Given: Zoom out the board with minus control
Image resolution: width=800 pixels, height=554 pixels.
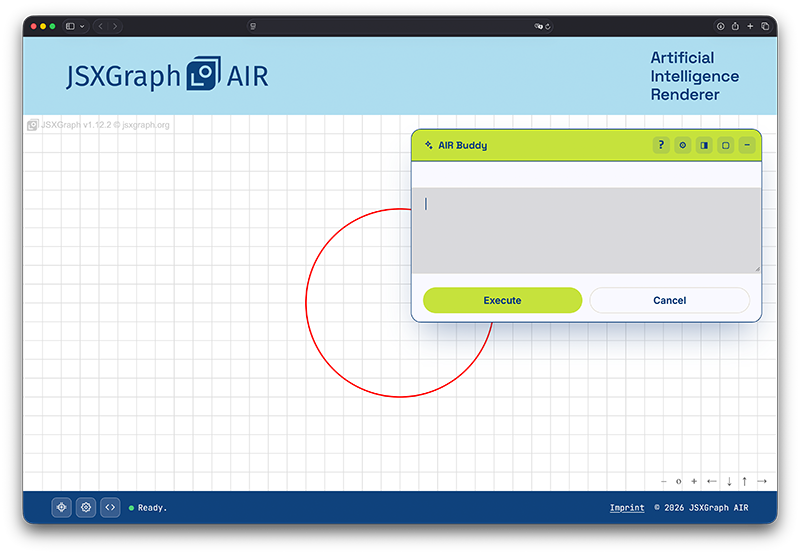Looking at the screenshot, I should [663, 481].
